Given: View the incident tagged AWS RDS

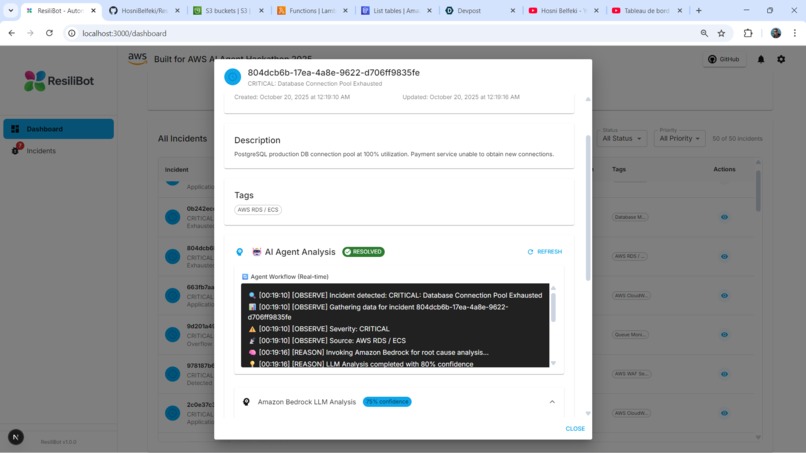Looking at the screenshot, I should [724, 256].
